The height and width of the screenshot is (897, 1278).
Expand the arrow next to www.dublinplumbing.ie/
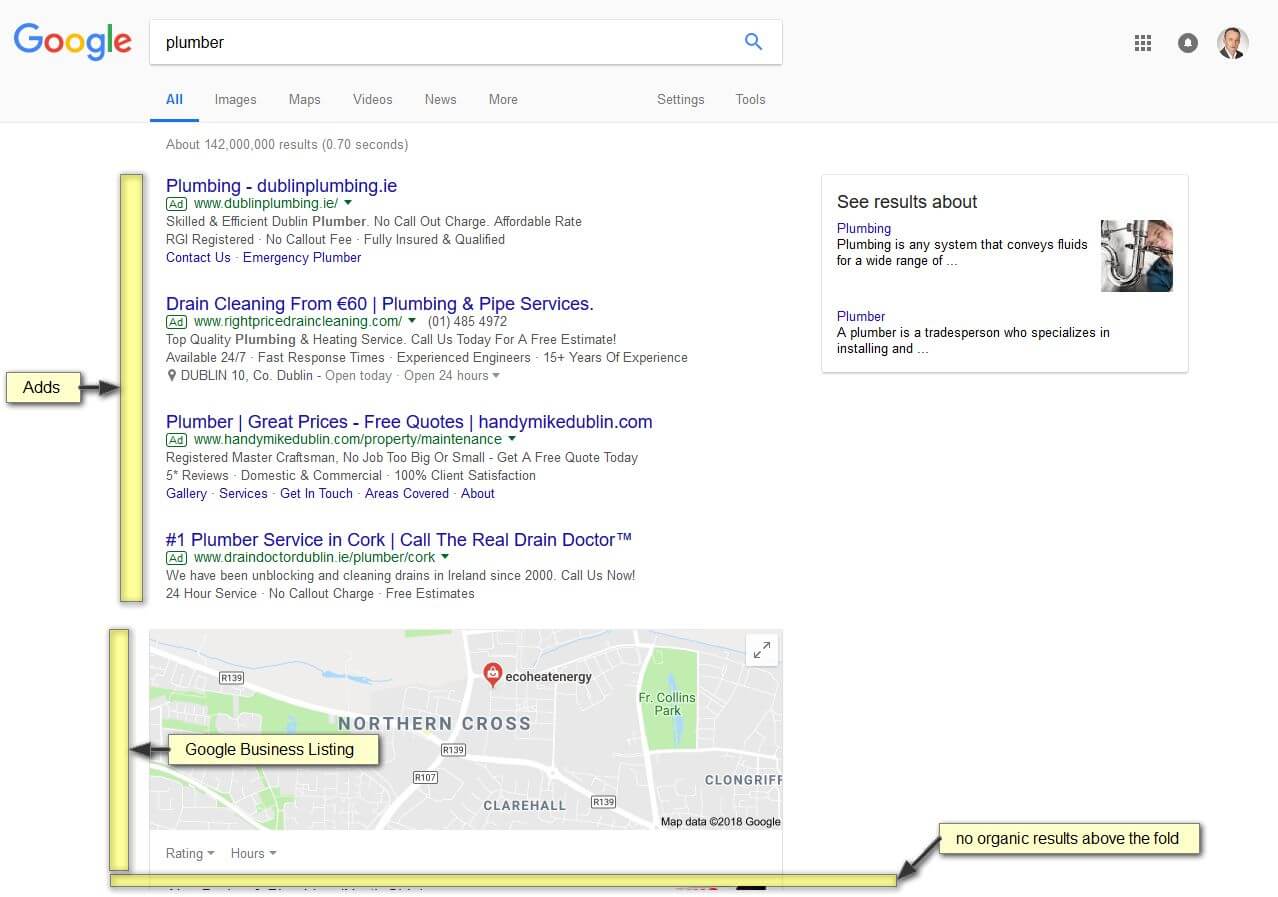click(348, 203)
